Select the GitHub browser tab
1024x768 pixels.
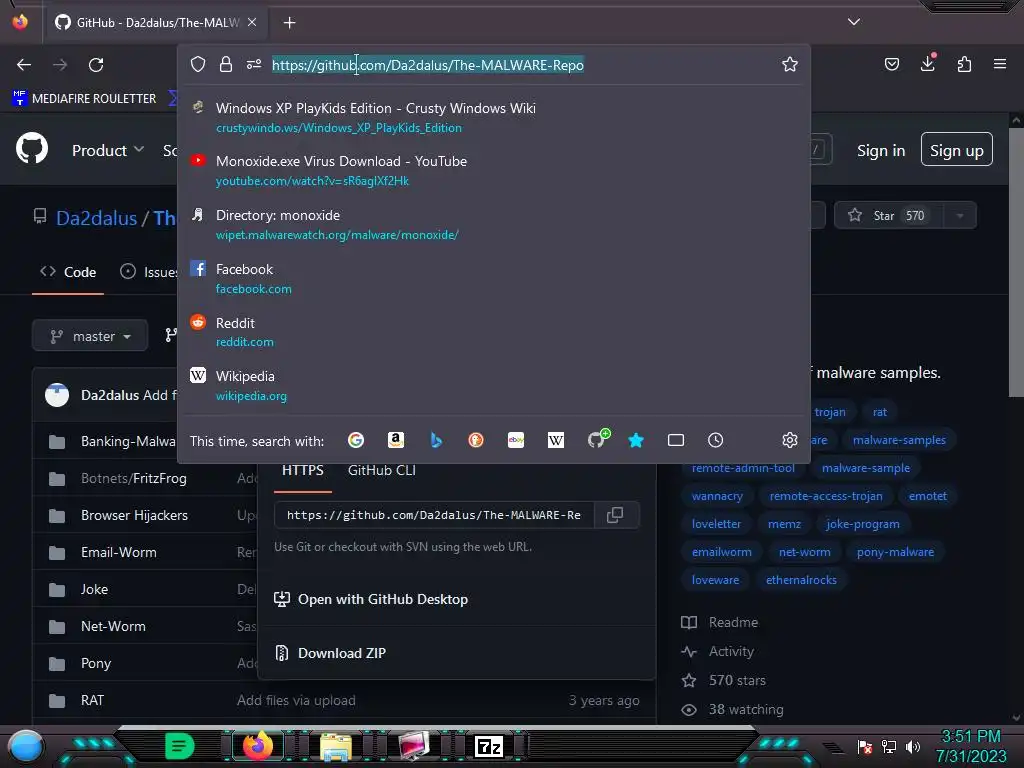(x=157, y=23)
